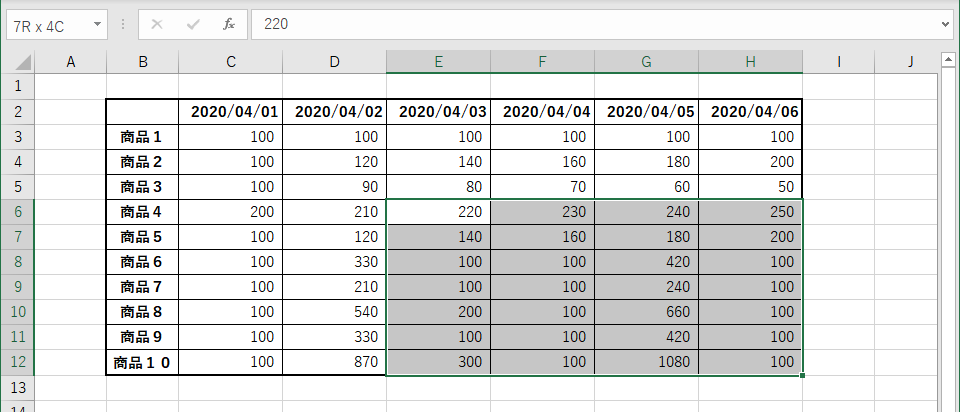Screen dimensions: 960x412
Task: Click the Cancel X icon in formula bar
Action: (157, 24)
